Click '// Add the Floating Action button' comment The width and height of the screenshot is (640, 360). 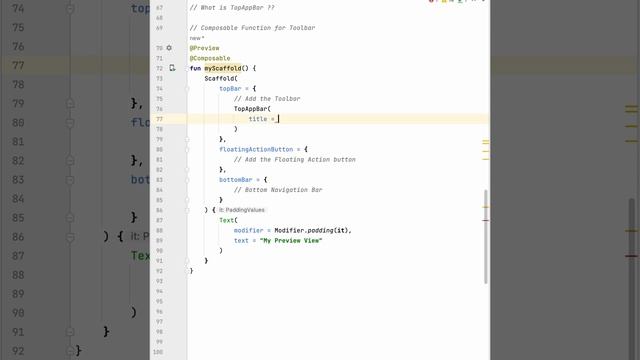pos(295,160)
